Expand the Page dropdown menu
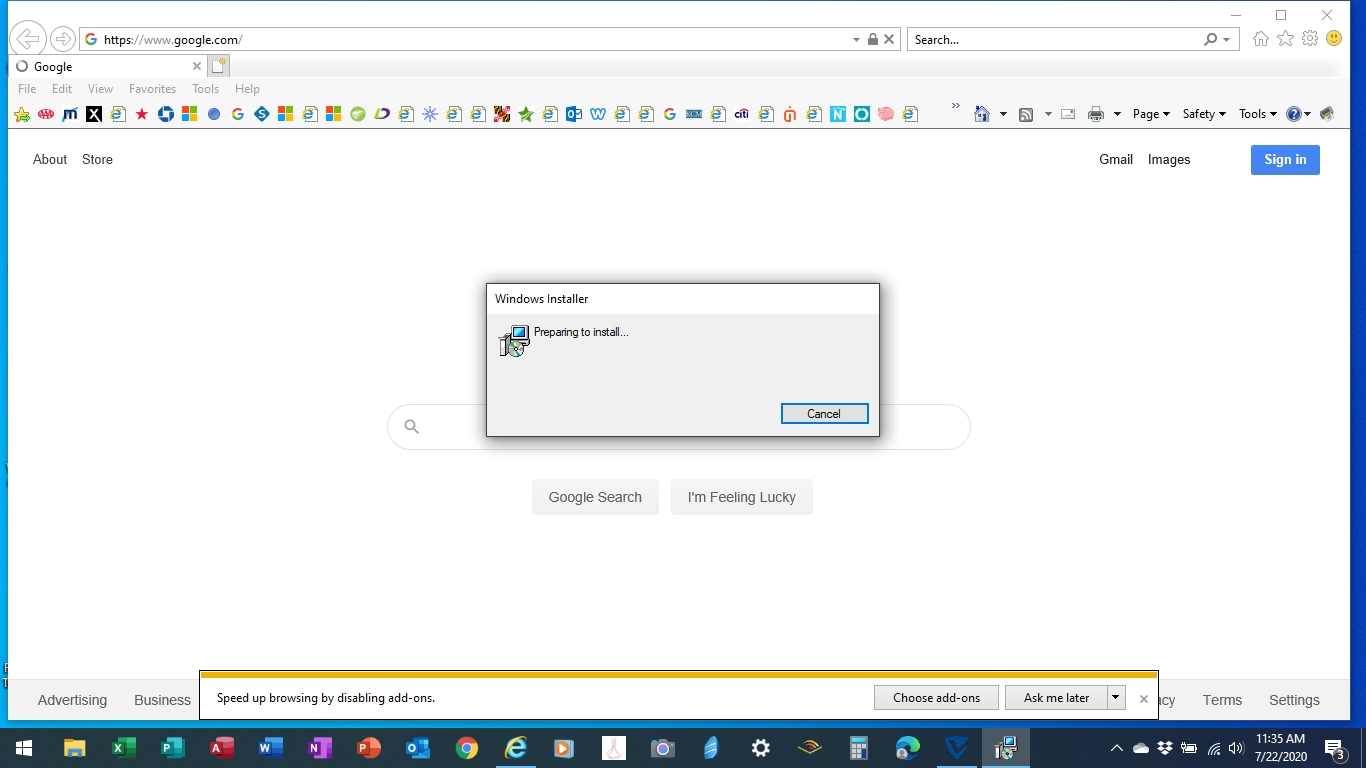Screen dimensions: 1366x768 [x=1151, y=114]
